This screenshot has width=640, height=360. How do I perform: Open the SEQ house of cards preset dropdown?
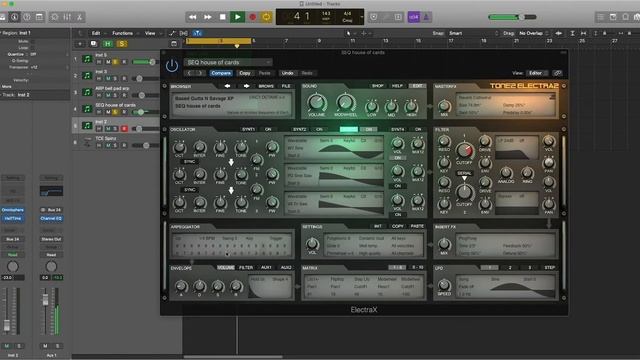(228, 62)
